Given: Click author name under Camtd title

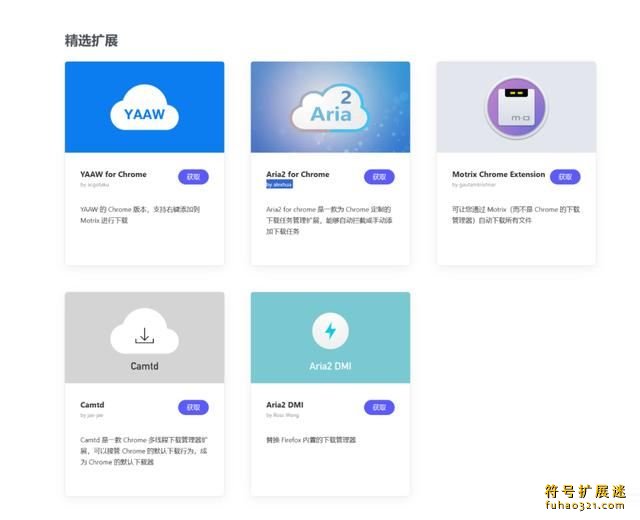Looking at the screenshot, I should pyautogui.click(x=91, y=415).
